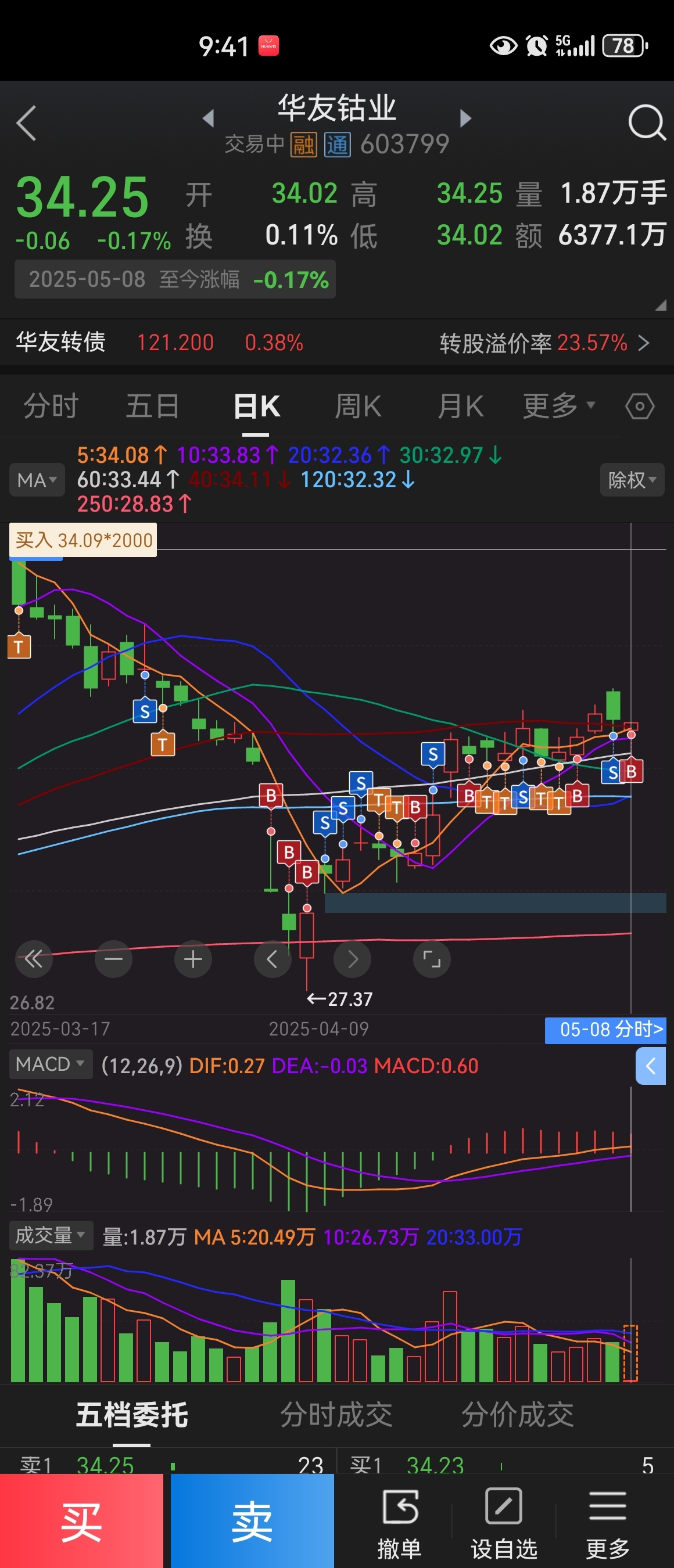The height and width of the screenshot is (1568, 674).
Task: Open the 融 margin trading badge
Action: pos(303,145)
